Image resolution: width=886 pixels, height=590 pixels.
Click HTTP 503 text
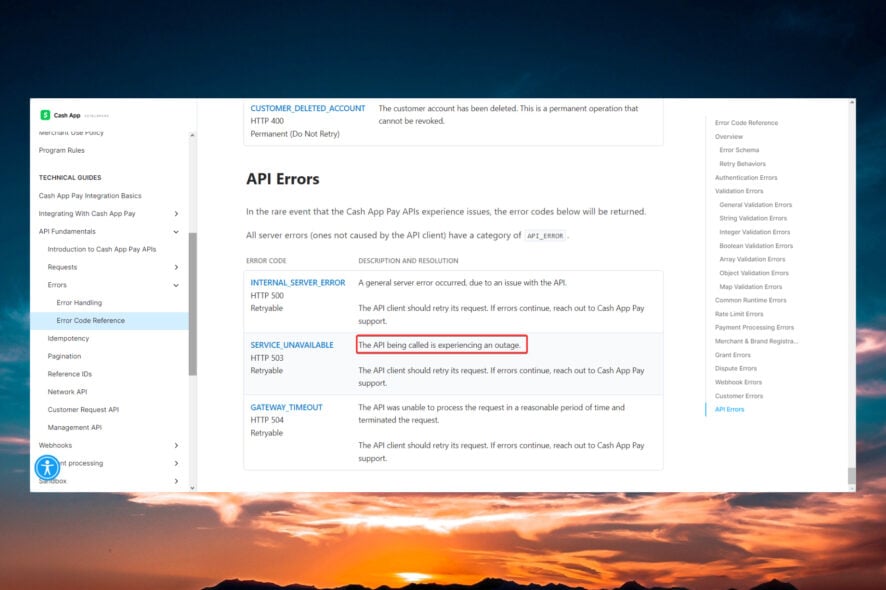[267, 358]
